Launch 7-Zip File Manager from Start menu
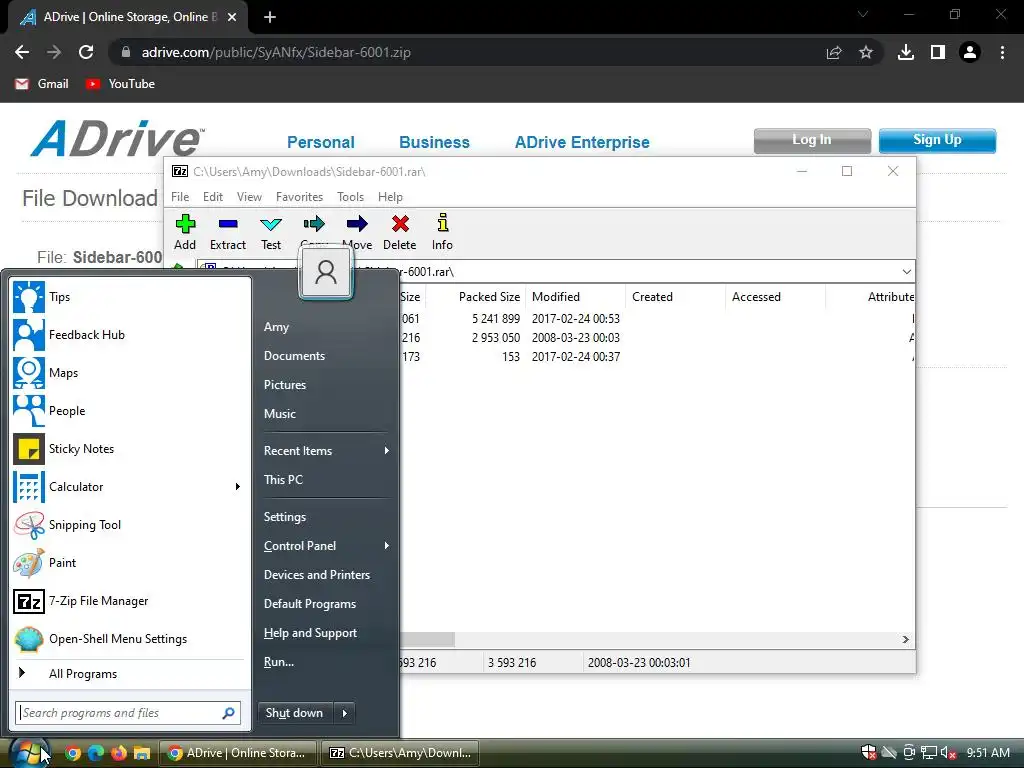Image resolution: width=1024 pixels, height=768 pixels. [129, 601]
